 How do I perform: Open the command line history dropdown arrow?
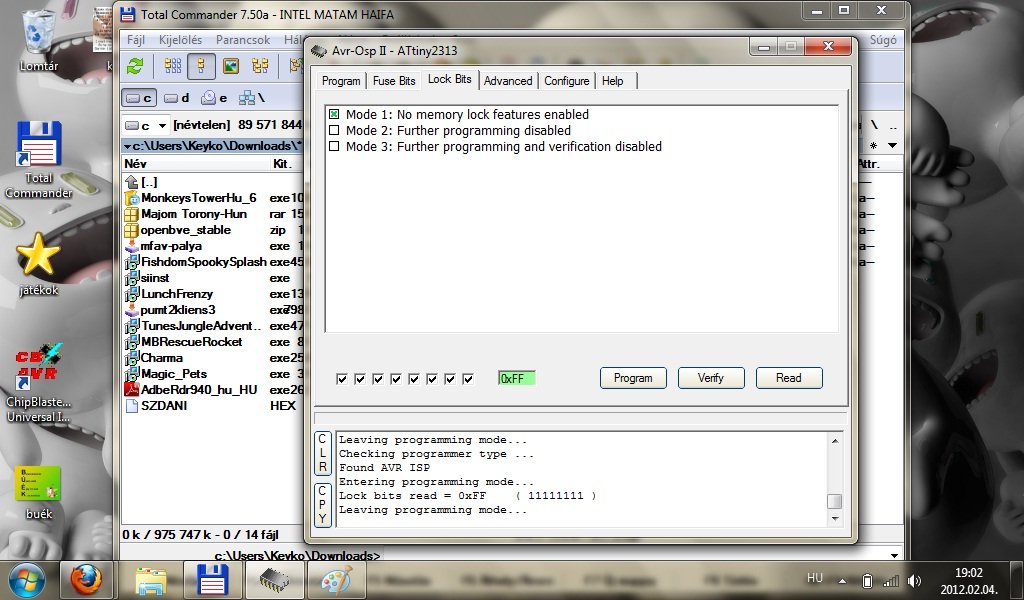(x=895, y=556)
